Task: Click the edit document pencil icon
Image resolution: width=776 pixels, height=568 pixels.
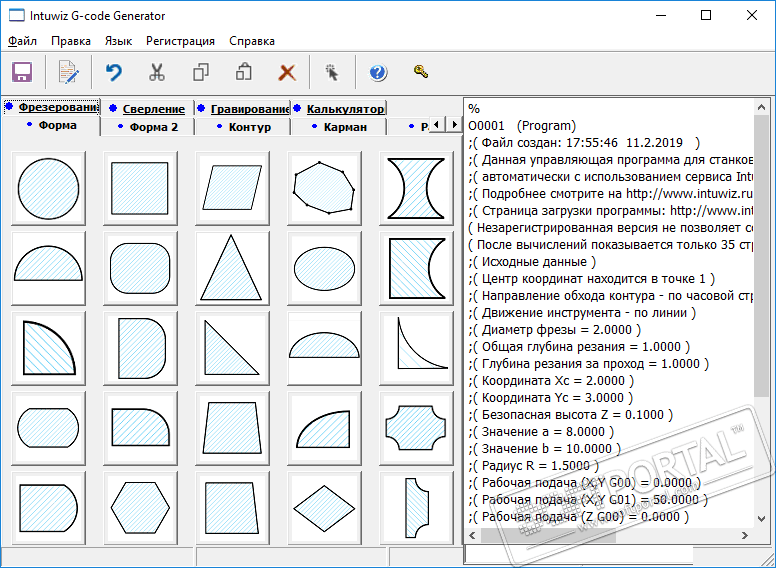Action: tap(68, 73)
